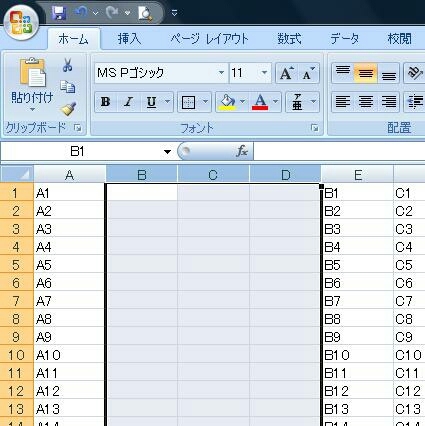Decrease font size with small A
425x426 pixels.
tap(308, 73)
